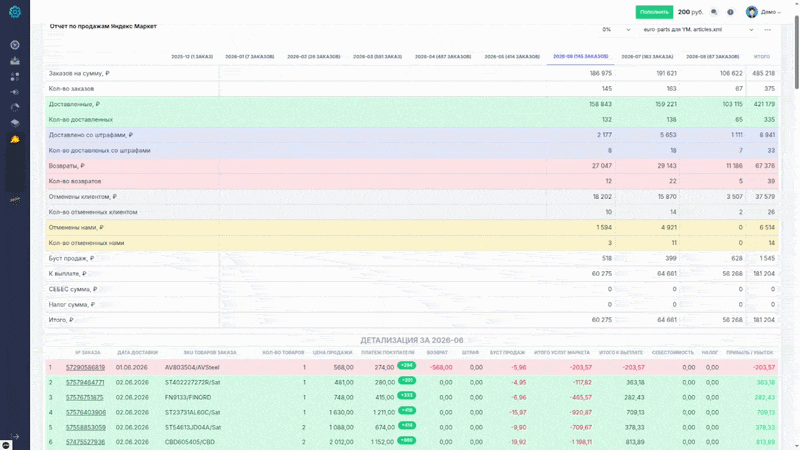The height and width of the screenshot is (450, 800).
Task: Click the Прибыль / Убыток column header
Action: click(749, 353)
